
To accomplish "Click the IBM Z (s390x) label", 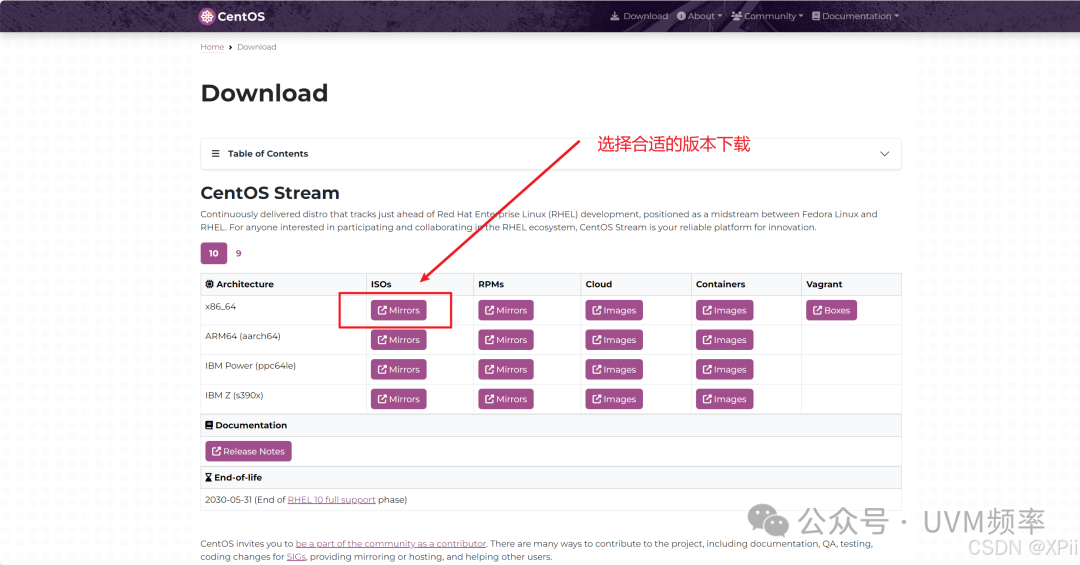I will pyautogui.click(x=234, y=396).
